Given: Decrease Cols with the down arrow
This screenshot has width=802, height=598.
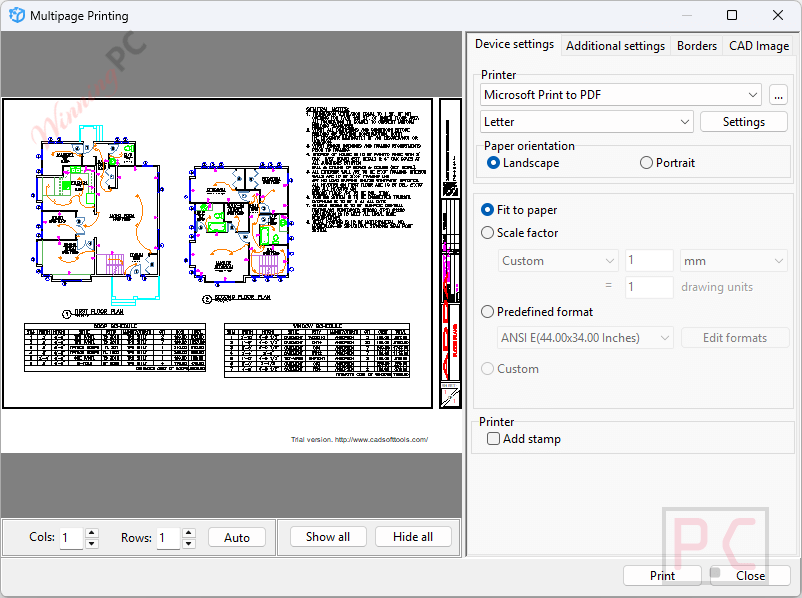Looking at the screenshot, I should pyautogui.click(x=92, y=544).
